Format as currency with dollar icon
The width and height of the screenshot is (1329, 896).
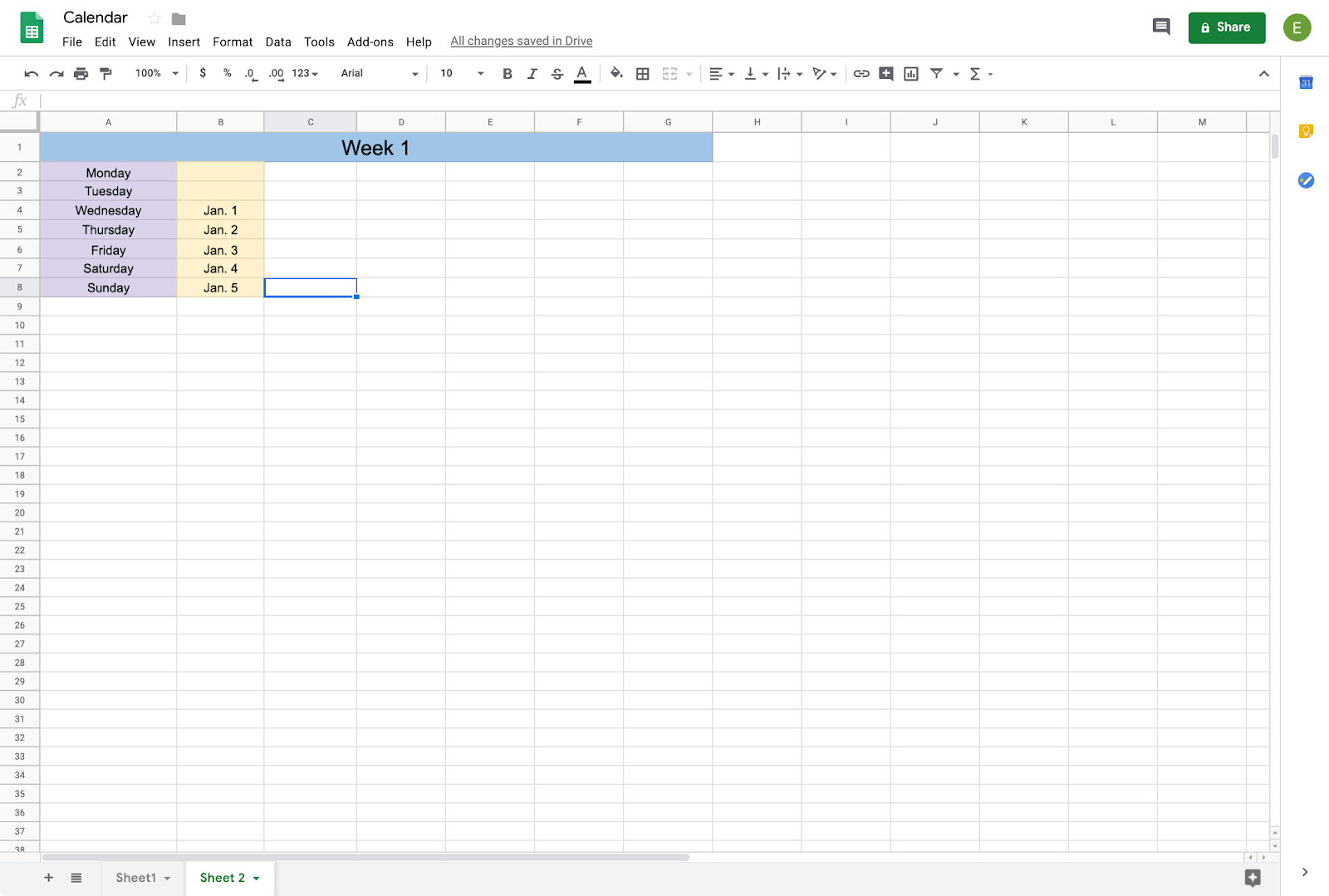pos(203,73)
